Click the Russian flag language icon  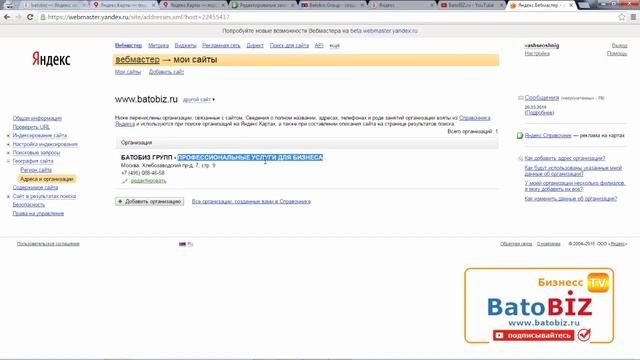click(x=182, y=244)
